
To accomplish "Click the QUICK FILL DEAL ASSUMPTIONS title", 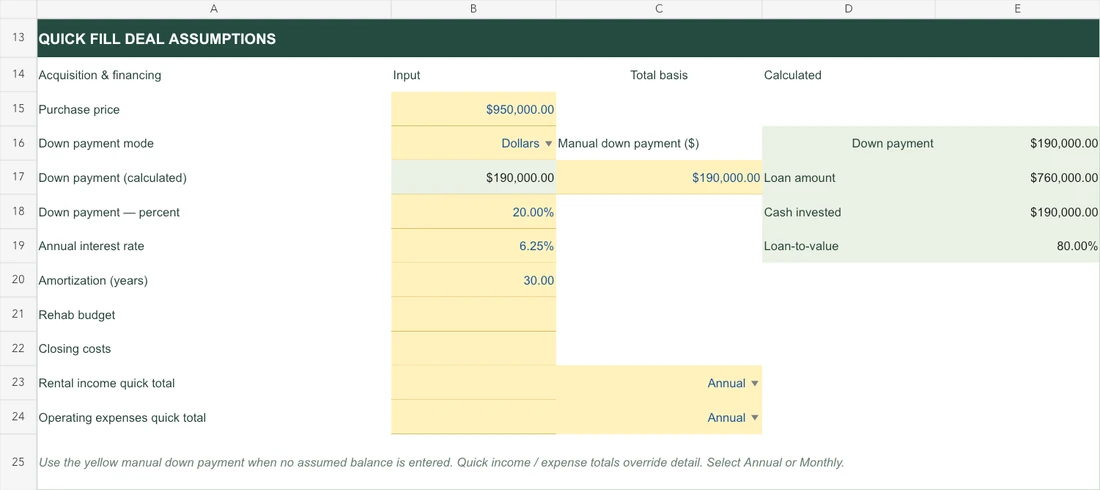I will point(157,39).
